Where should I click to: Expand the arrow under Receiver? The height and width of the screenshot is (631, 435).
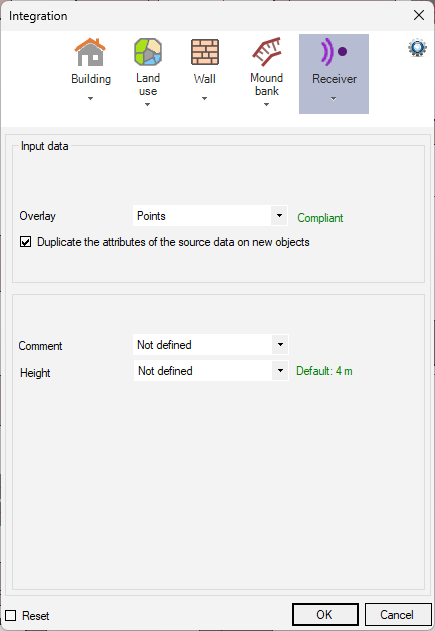coord(333,99)
